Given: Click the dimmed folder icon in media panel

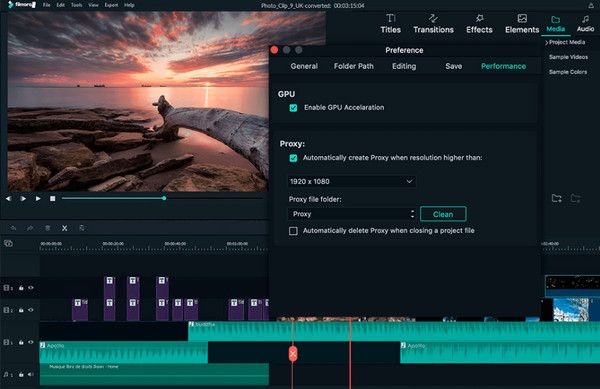Looking at the screenshot, I should tap(575, 198).
